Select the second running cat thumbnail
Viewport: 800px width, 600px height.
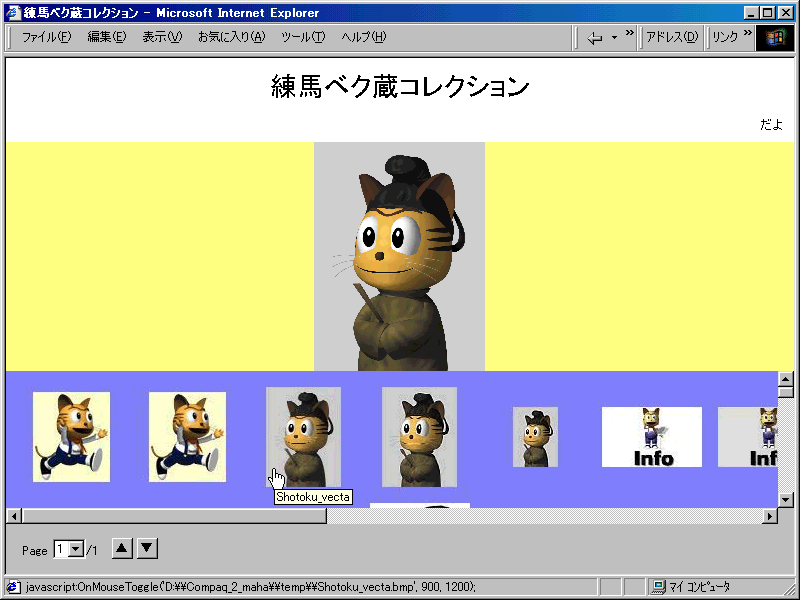point(187,437)
